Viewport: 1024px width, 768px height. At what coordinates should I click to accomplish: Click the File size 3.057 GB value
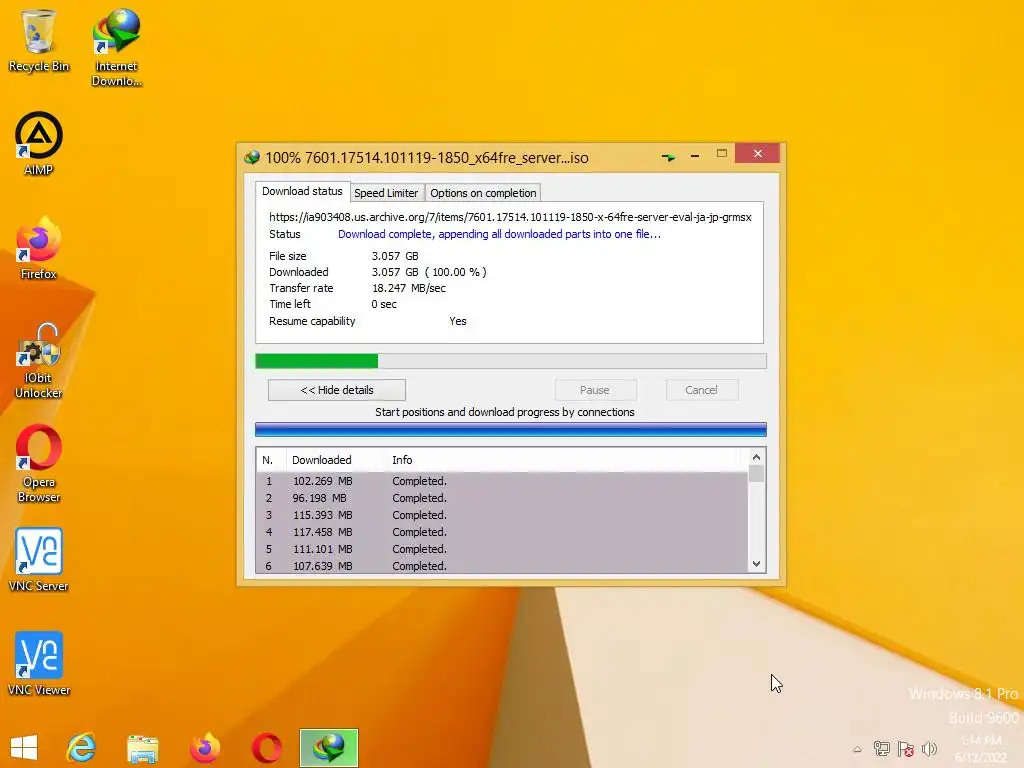395,256
